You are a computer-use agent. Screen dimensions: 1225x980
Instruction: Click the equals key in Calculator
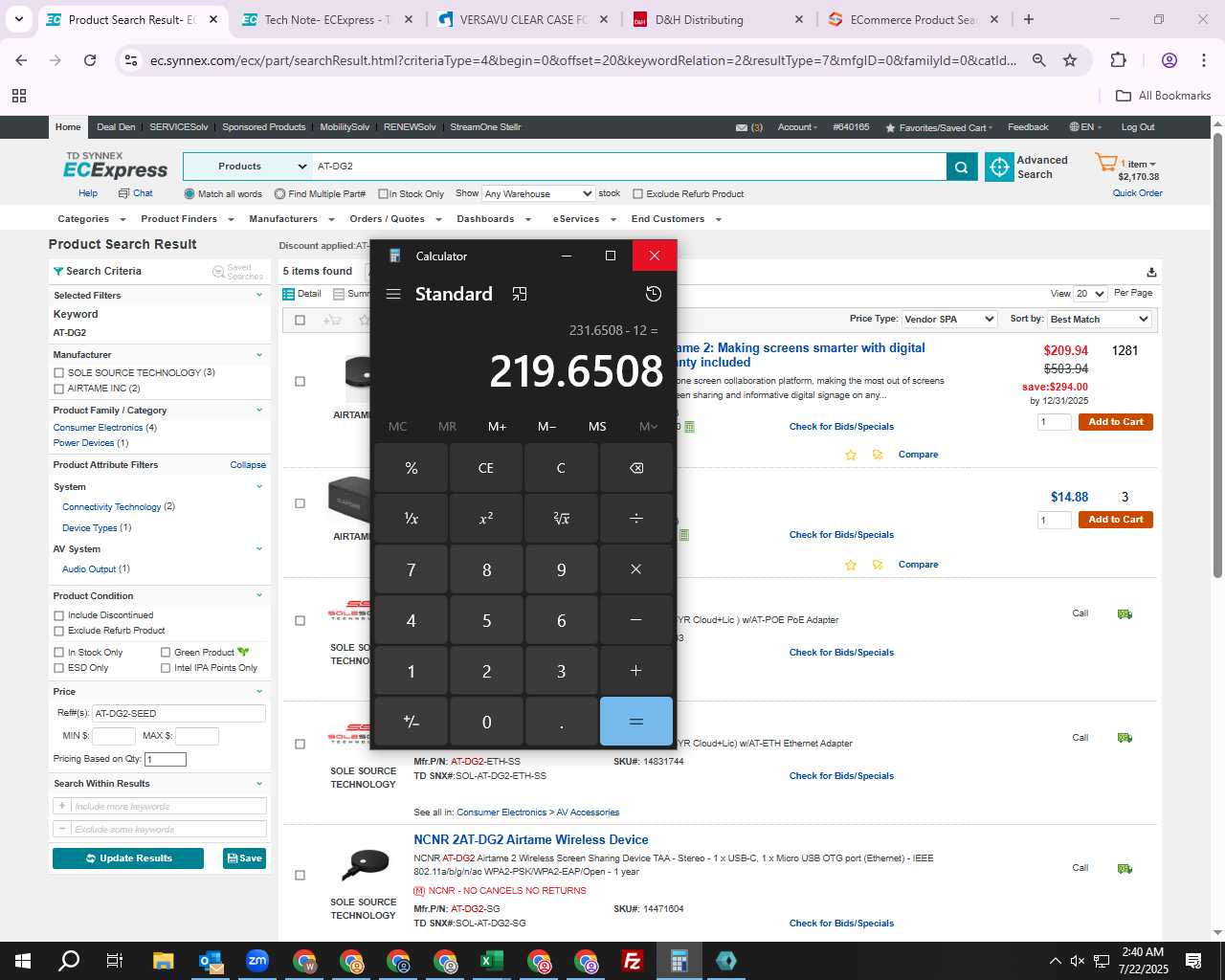click(x=636, y=721)
